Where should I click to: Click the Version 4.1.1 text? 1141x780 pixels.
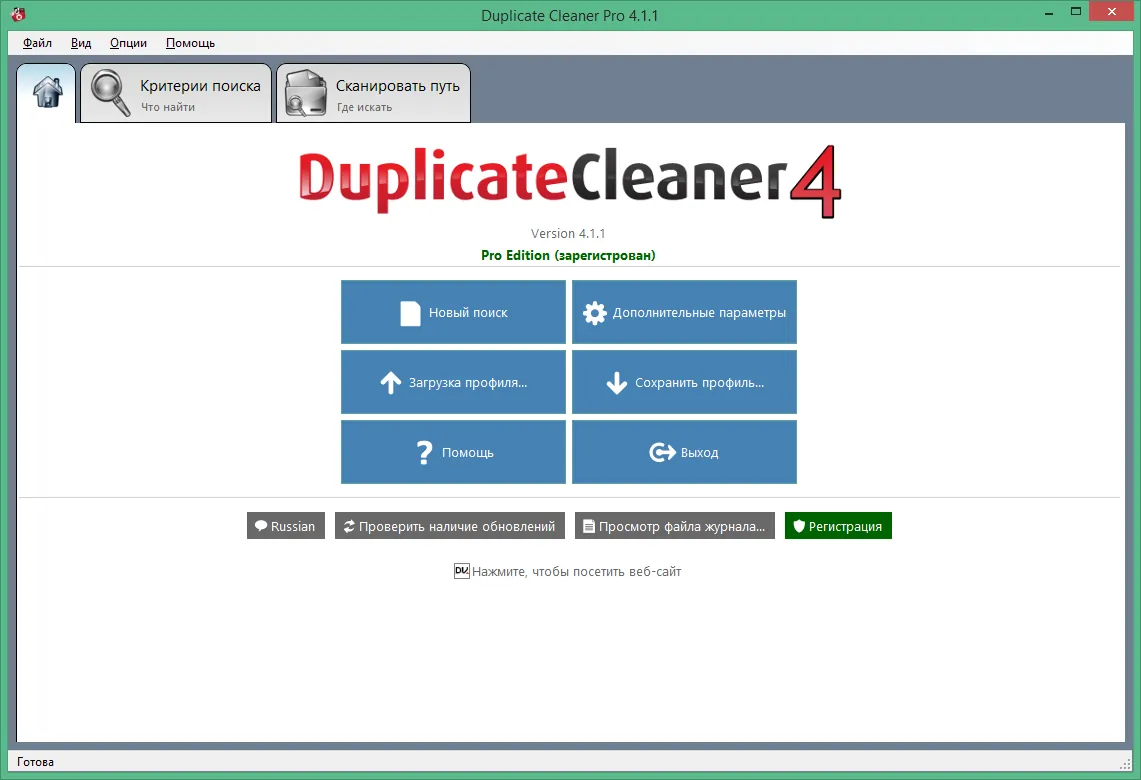coord(568,234)
